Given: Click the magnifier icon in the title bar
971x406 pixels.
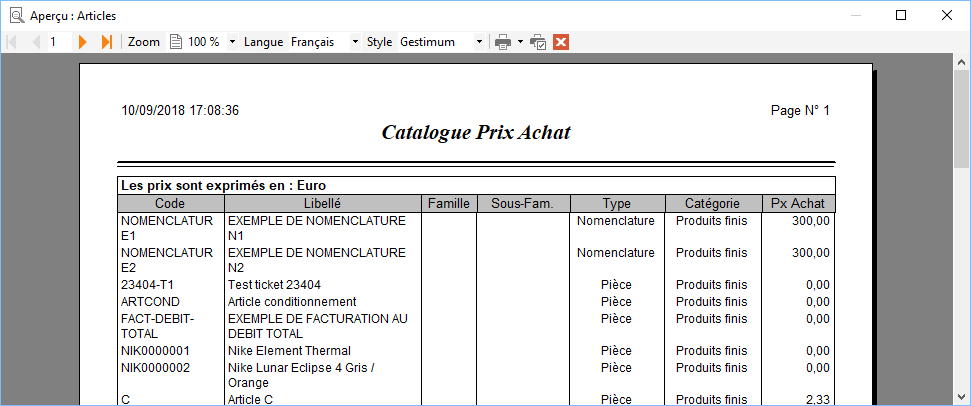Looking at the screenshot, I should (17, 15).
